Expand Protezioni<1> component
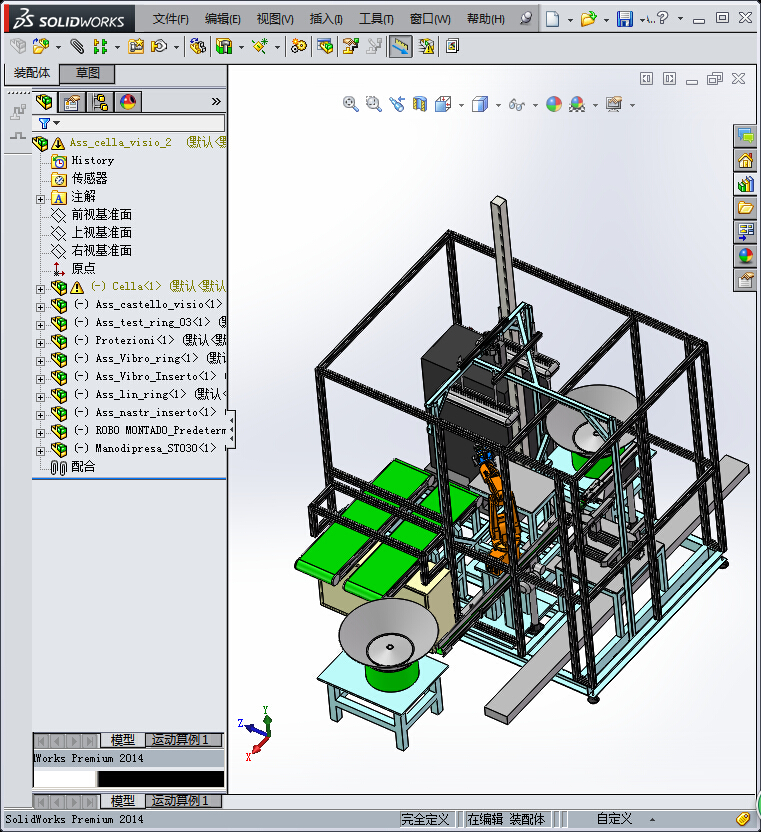Screen dimensions: 761x832 [x=40, y=343]
